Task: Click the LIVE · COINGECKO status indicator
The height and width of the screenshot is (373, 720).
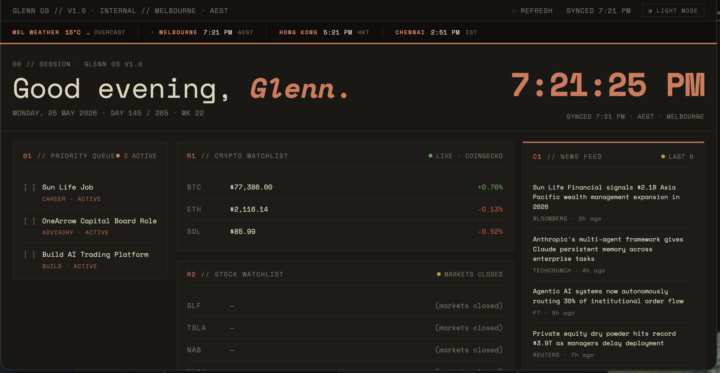Action: [x=466, y=156]
